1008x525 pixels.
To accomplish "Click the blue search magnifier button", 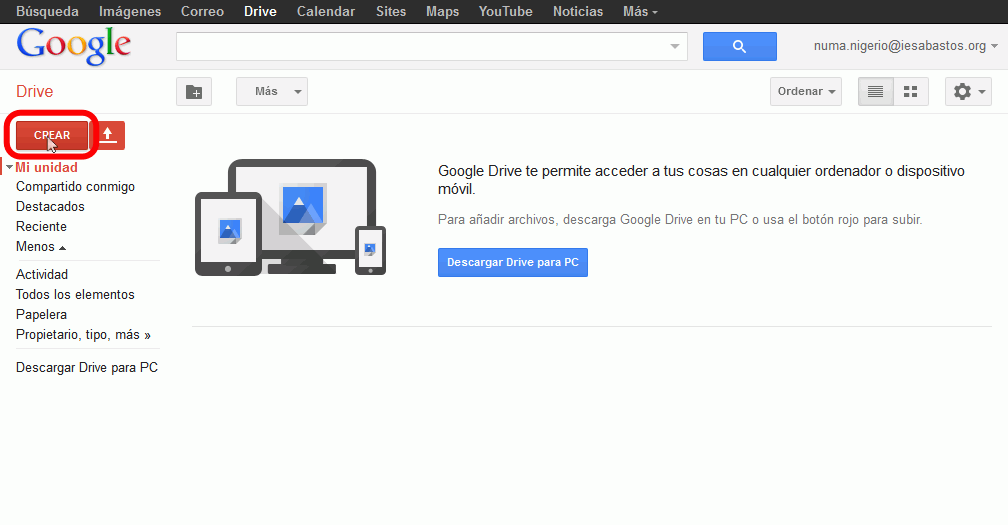I will pyautogui.click(x=739, y=46).
